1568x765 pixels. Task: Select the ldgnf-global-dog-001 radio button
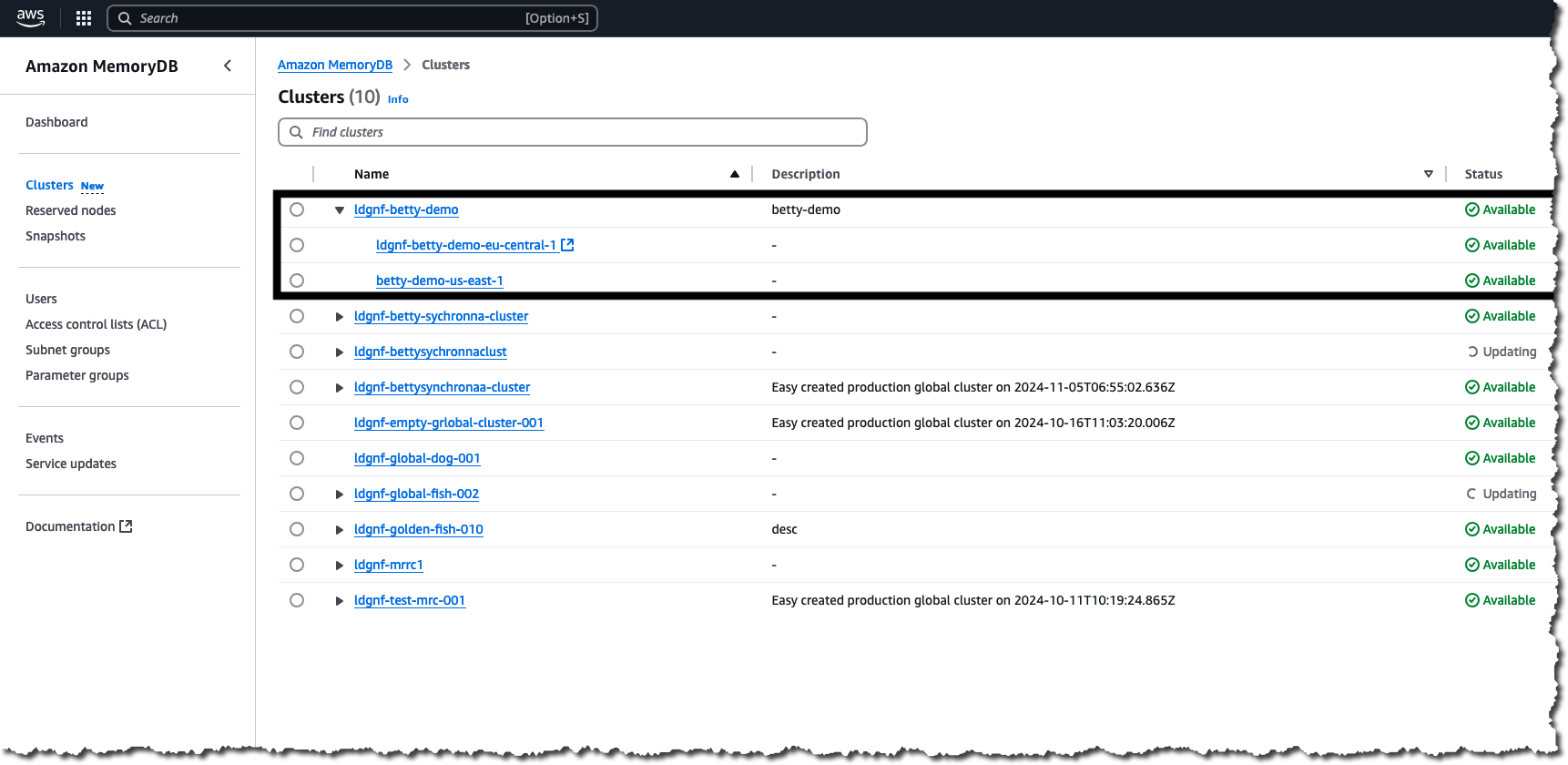[x=297, y=458]
